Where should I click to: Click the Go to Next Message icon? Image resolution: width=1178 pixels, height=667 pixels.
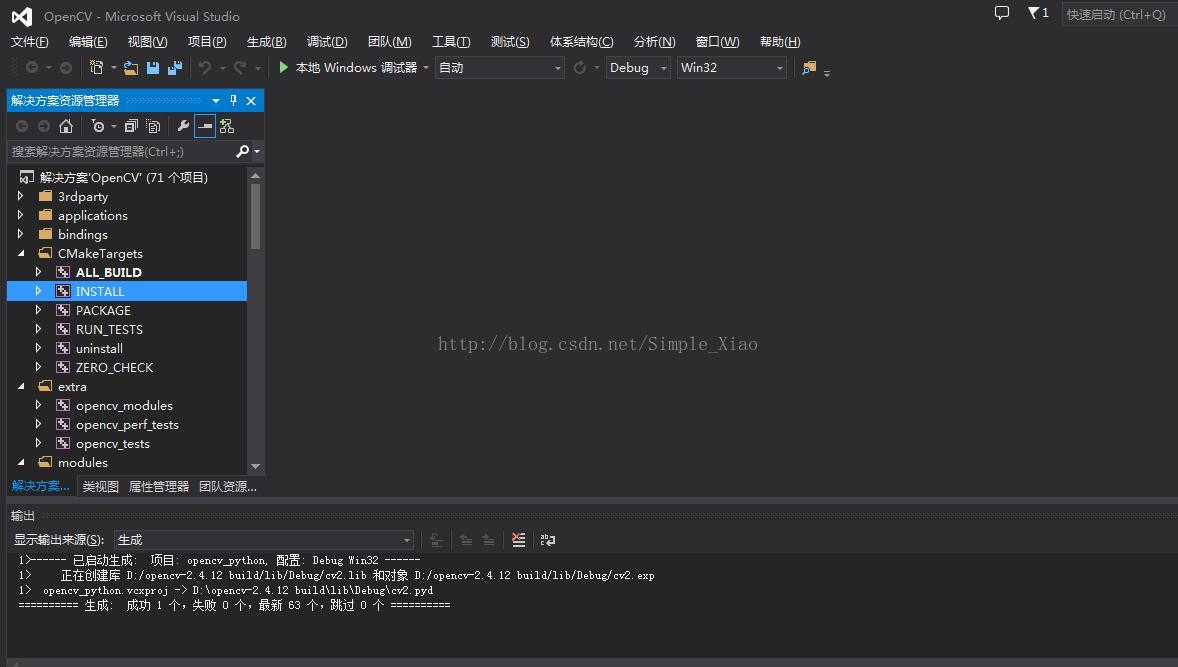tap(488, 539)
